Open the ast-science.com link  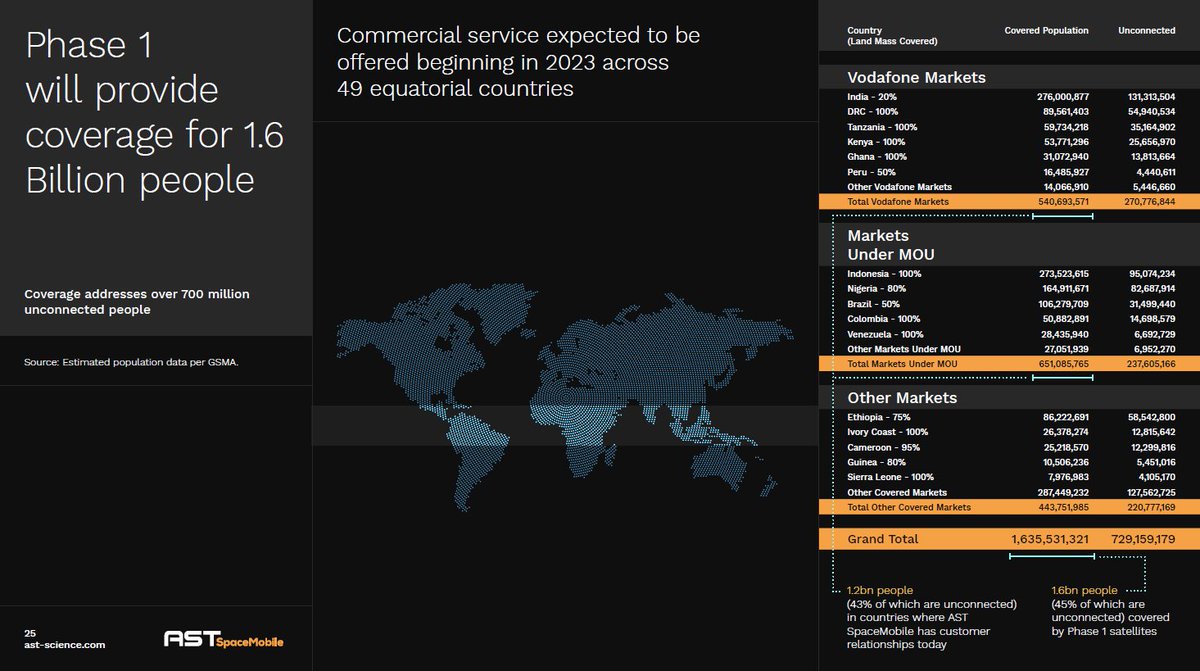tap(65, 646)
